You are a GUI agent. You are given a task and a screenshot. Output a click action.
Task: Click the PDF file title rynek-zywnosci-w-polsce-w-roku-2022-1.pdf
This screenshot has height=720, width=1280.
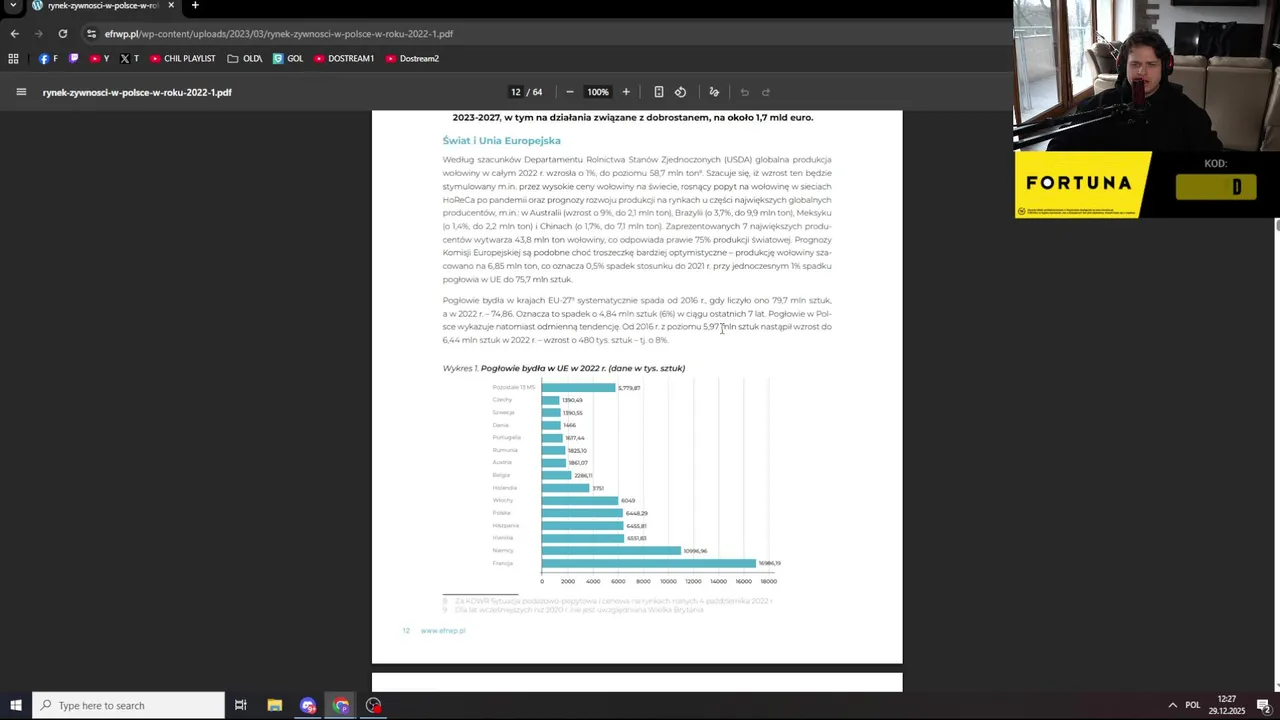click(137, 92)
